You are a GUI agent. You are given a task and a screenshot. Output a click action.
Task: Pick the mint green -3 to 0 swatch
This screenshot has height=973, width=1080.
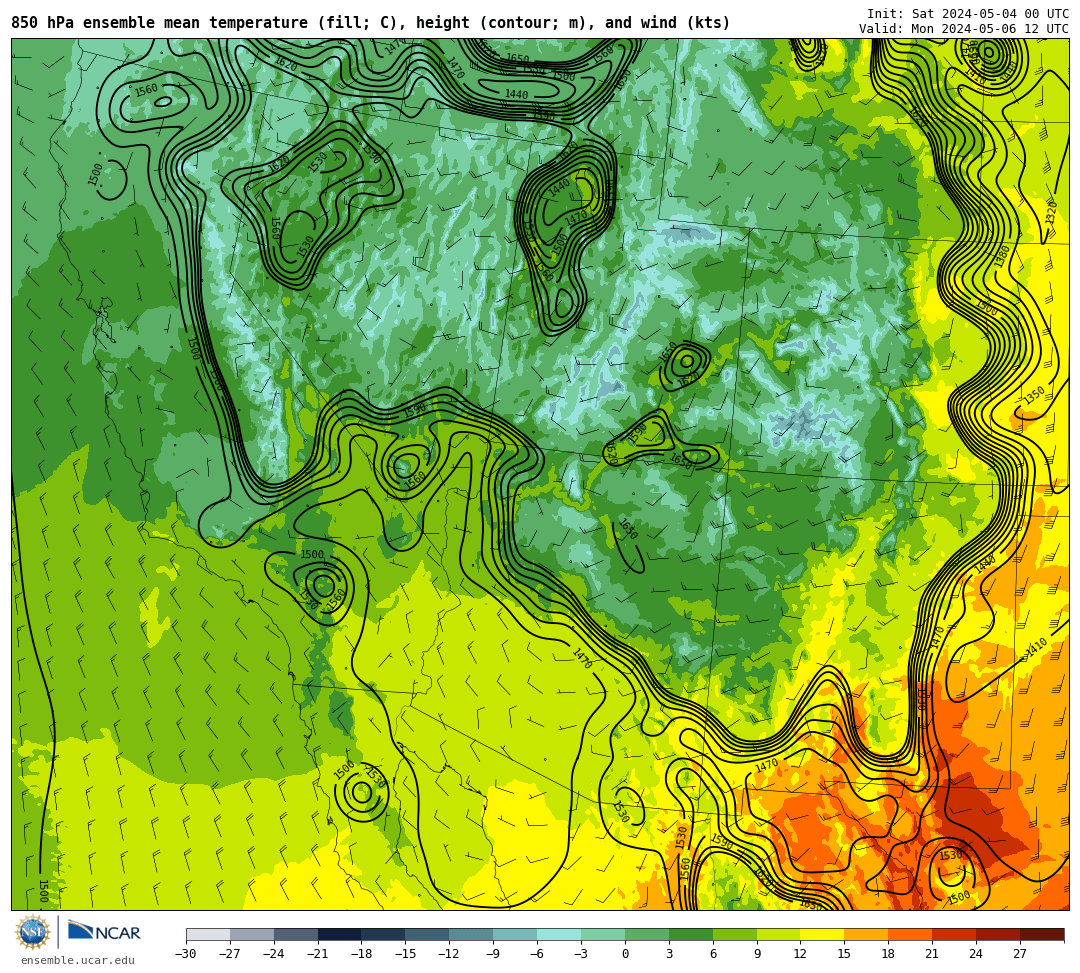603,934
